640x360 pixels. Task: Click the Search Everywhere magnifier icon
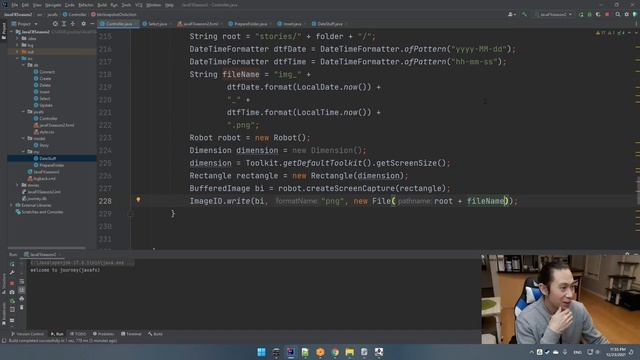(618, 15)
